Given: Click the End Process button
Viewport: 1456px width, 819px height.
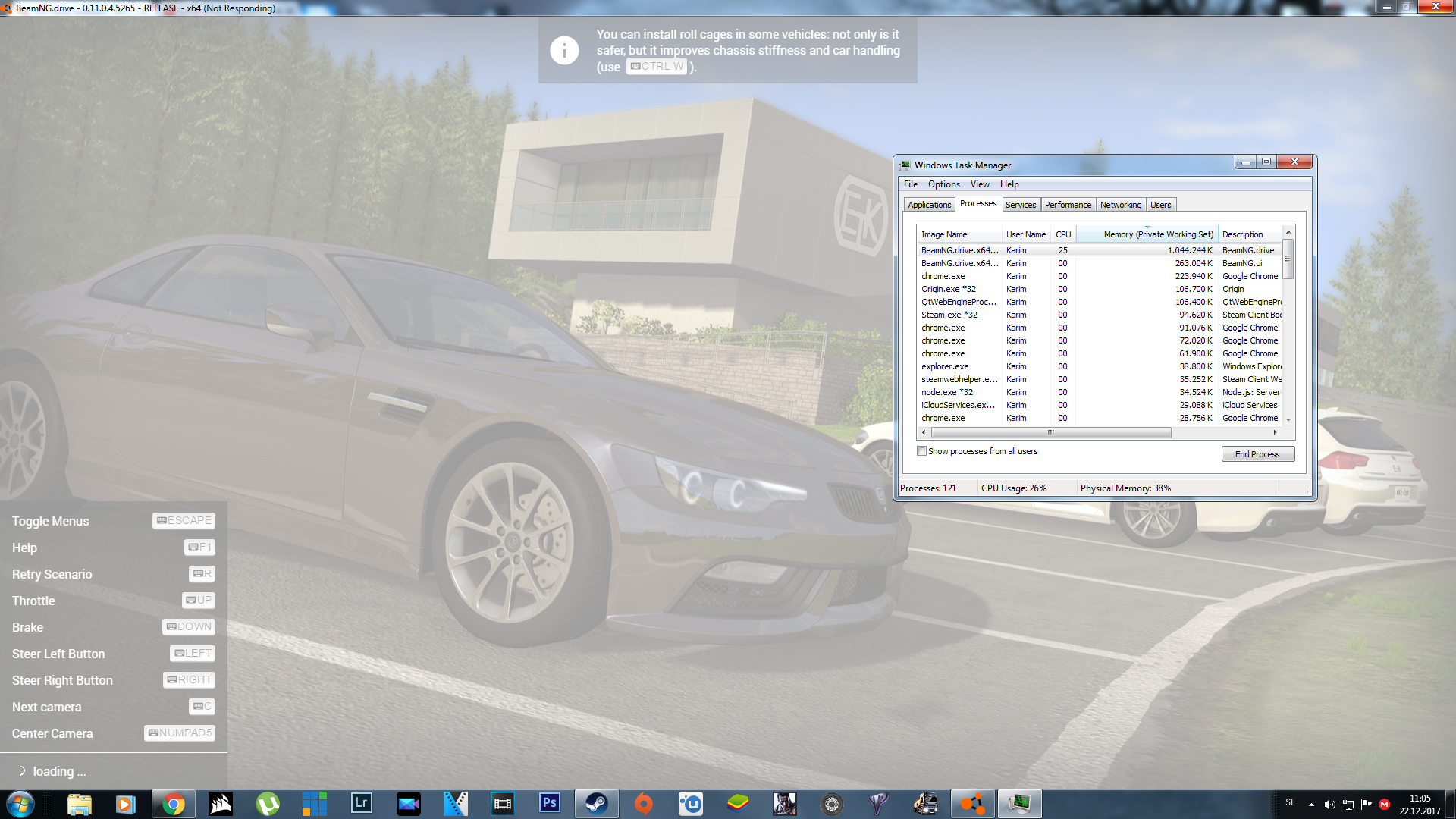Looking at the screenshot, I should [x=1257, y=454].
